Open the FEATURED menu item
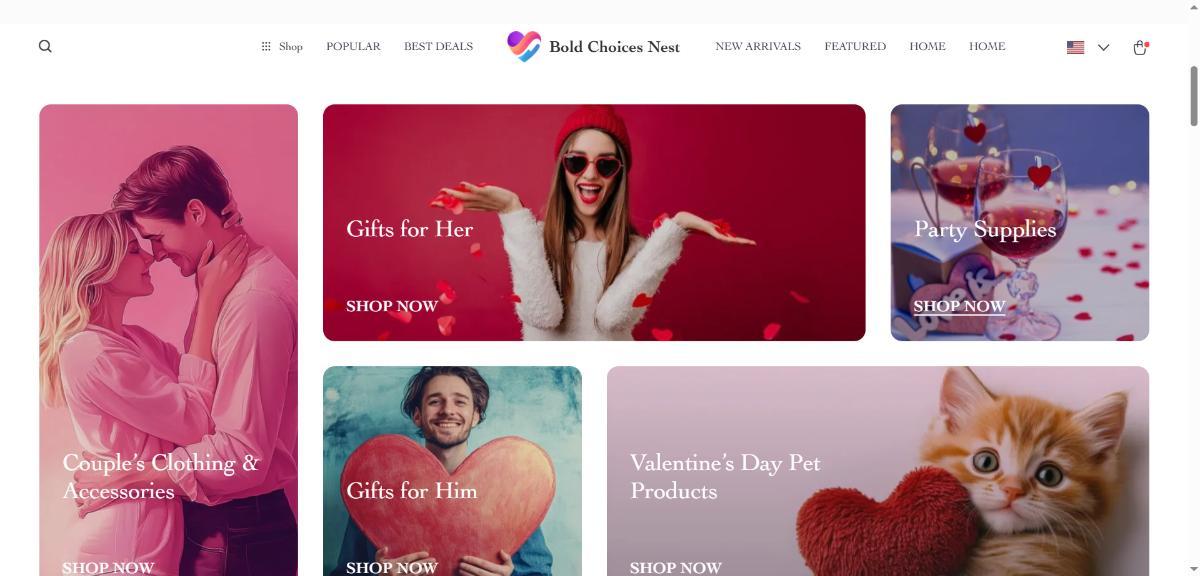The width and height of the screenshot is (1200, 576). (x=855, y=46)
